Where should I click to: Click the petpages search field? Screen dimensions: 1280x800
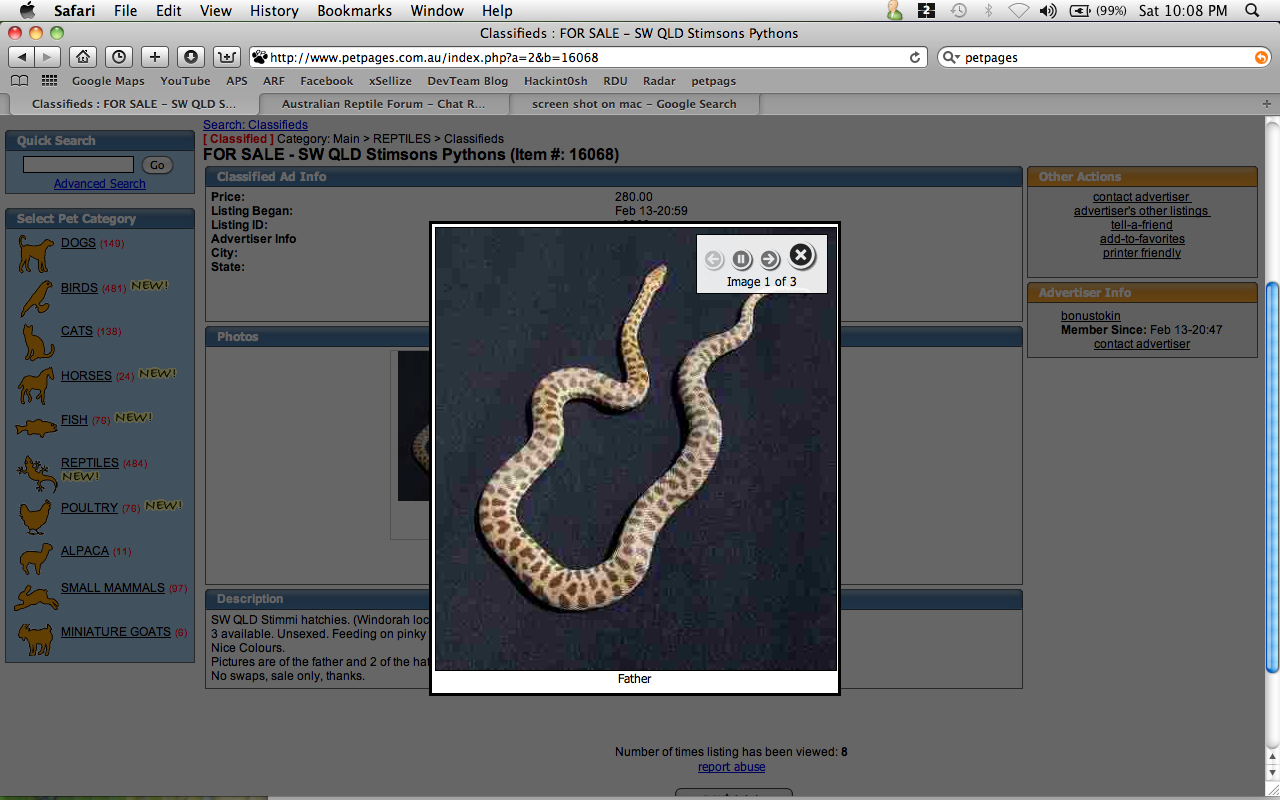(1104, 58)
